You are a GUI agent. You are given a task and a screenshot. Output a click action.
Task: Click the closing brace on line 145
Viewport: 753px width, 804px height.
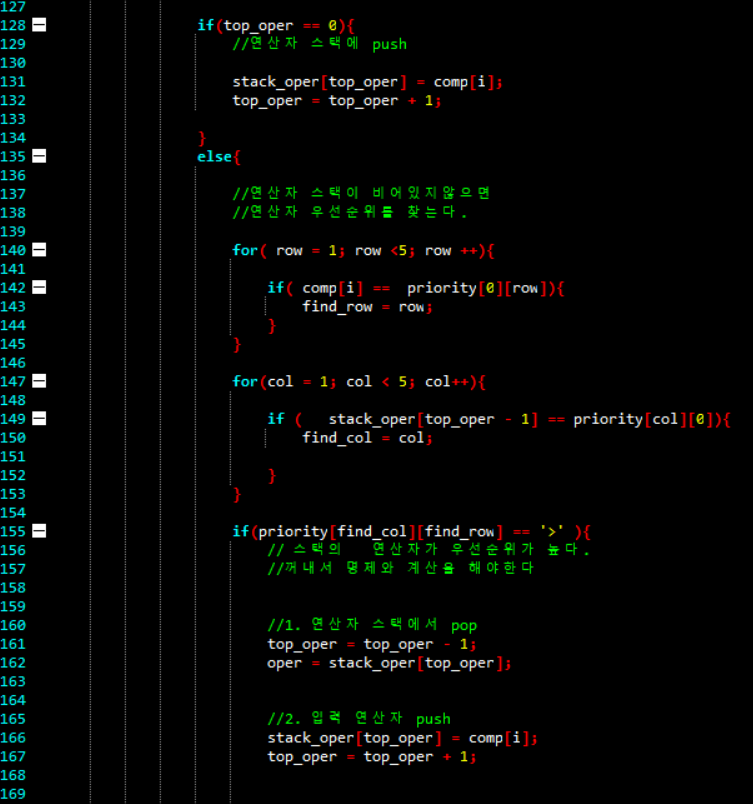(237, 345)
